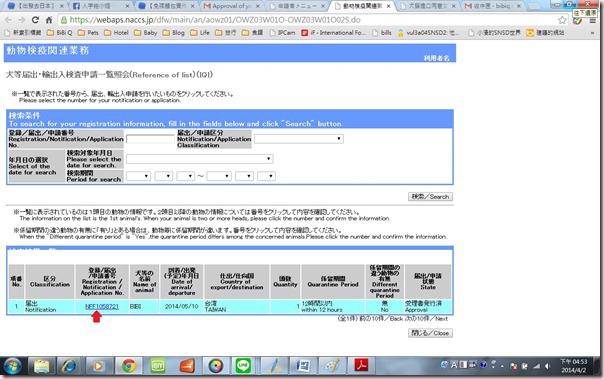Open Internet Explorer from the taskbar
The width and height of the screenshot is (604, 379).
pyautogui.click(x=69, y=366)
